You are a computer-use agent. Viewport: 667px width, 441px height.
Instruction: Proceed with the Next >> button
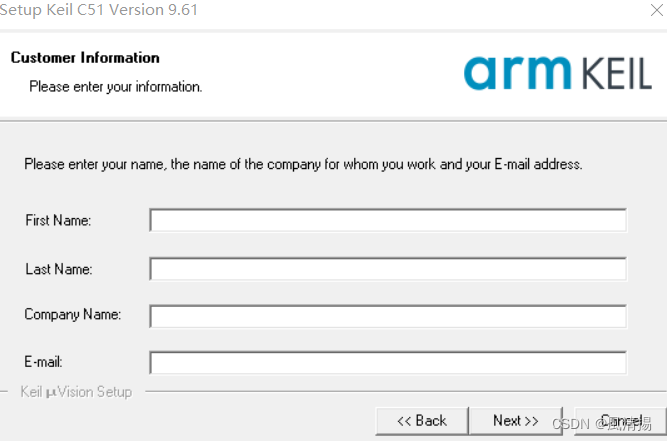(516, 421)
